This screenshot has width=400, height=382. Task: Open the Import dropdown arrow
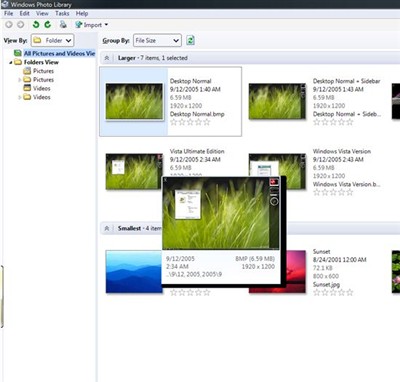coord(106,25)
